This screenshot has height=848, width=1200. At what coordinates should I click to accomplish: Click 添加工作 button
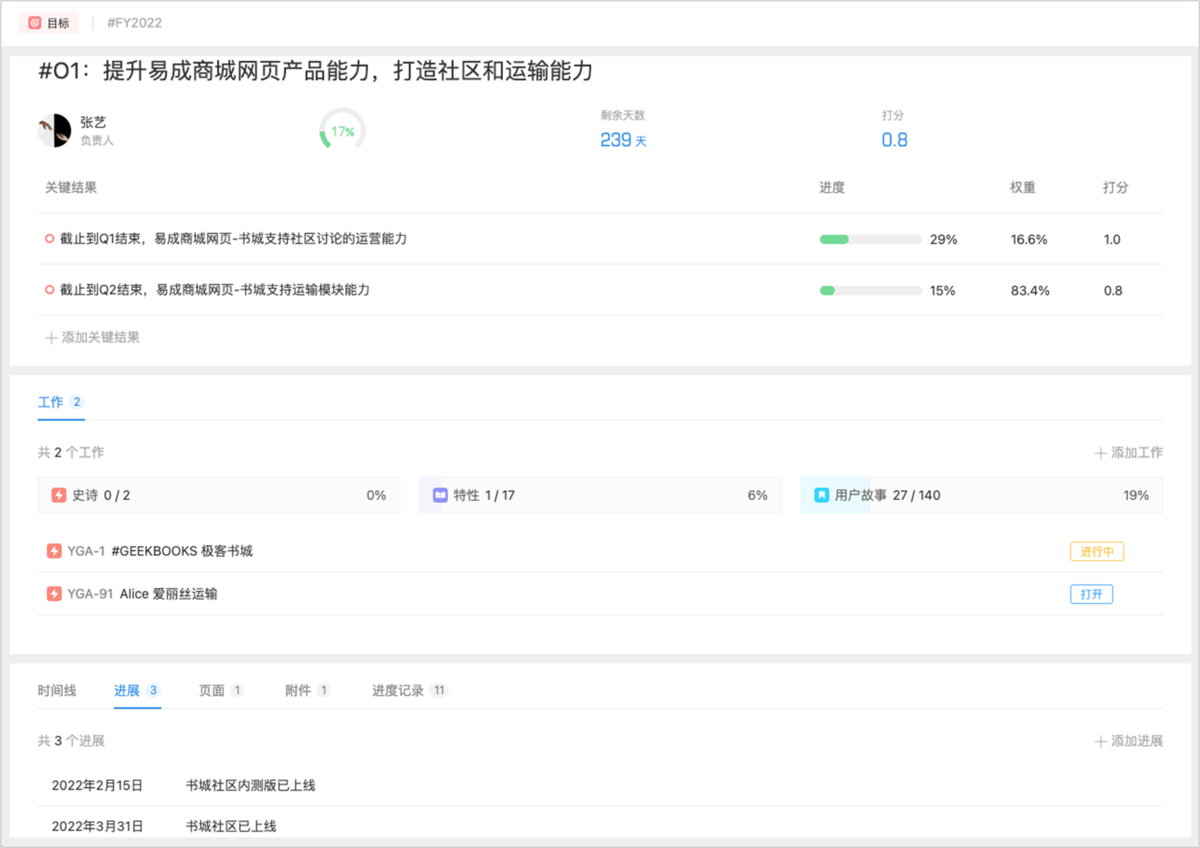(1129, 453)
